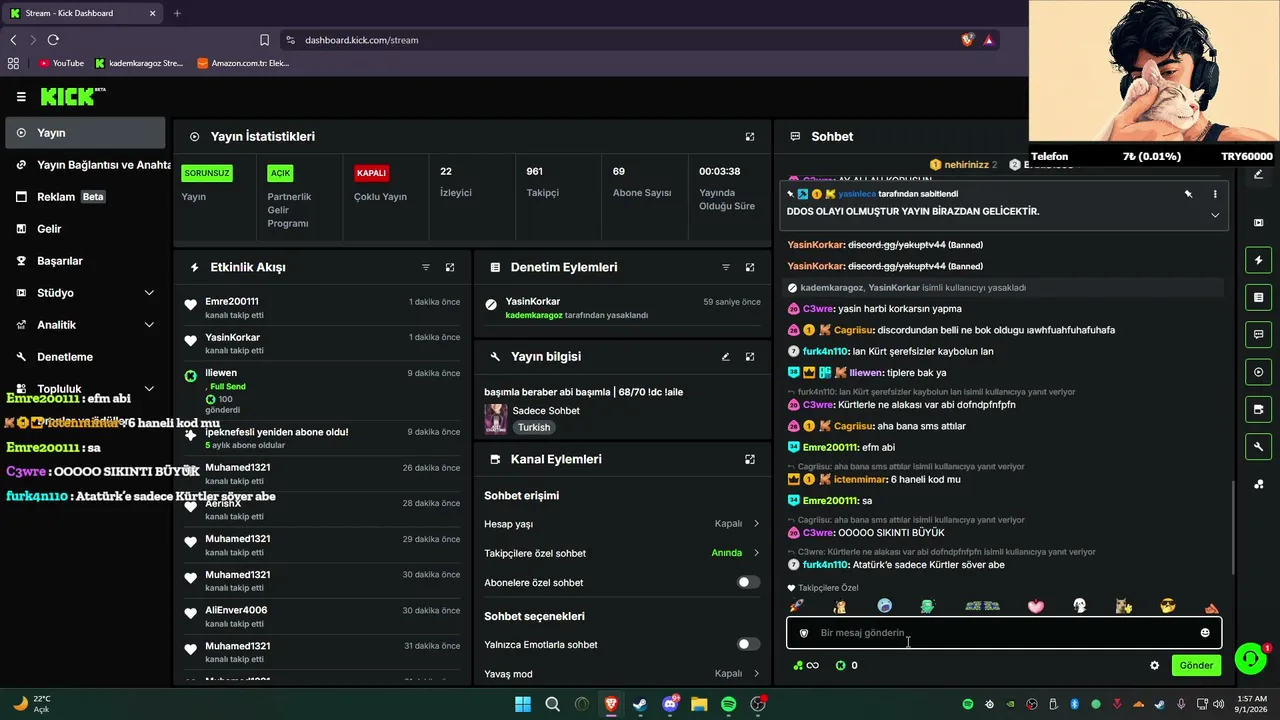Open File Explorer from the taskbar
1280x720 pixels.
[699, 704]
